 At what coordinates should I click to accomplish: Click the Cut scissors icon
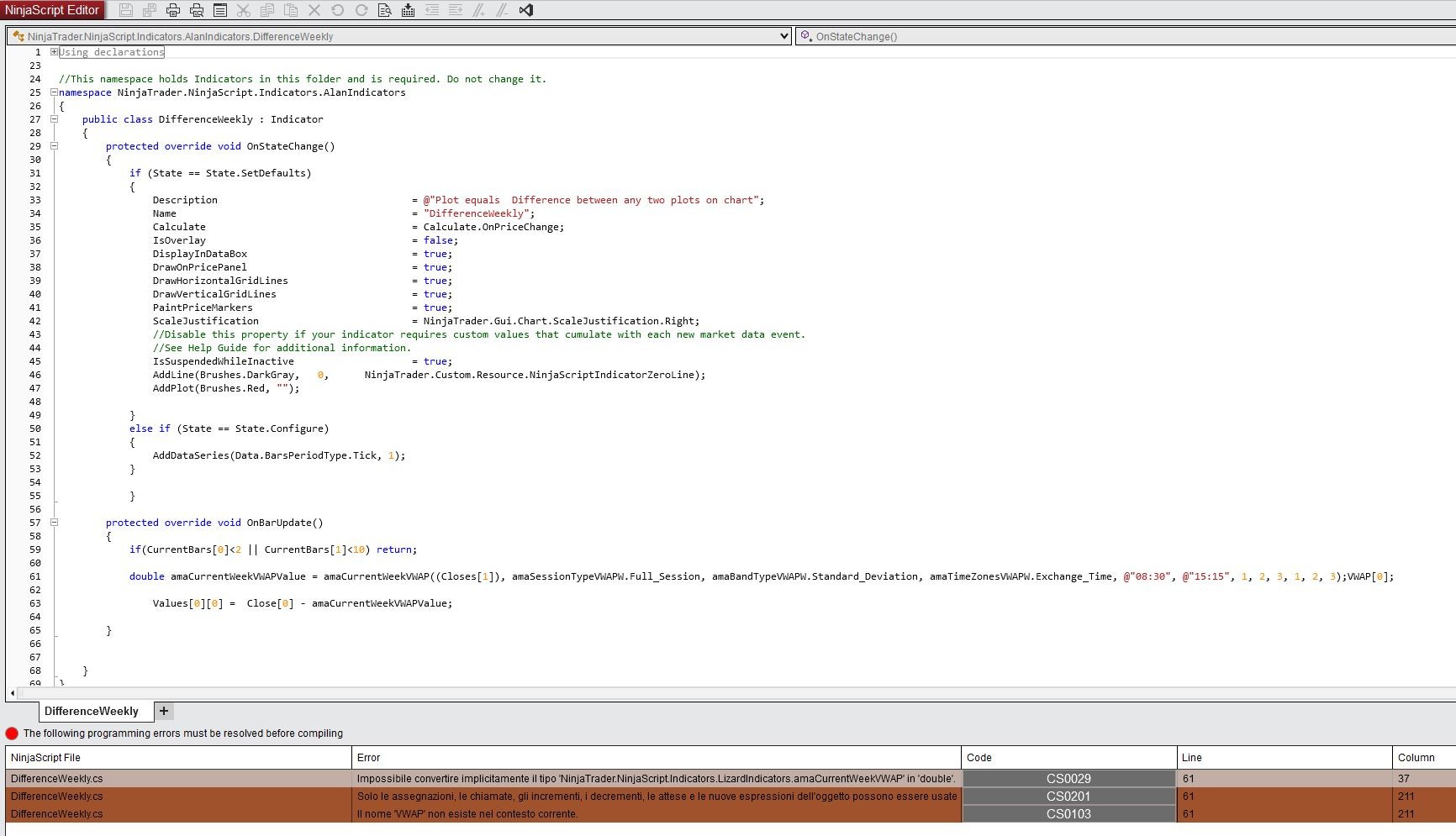(244, 10)
